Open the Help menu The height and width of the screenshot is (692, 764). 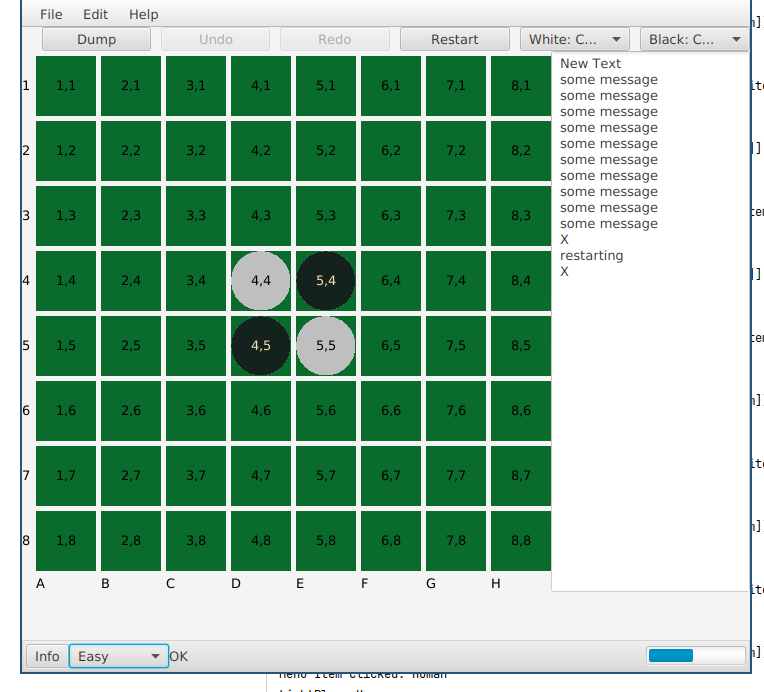[x=144, y=15]
